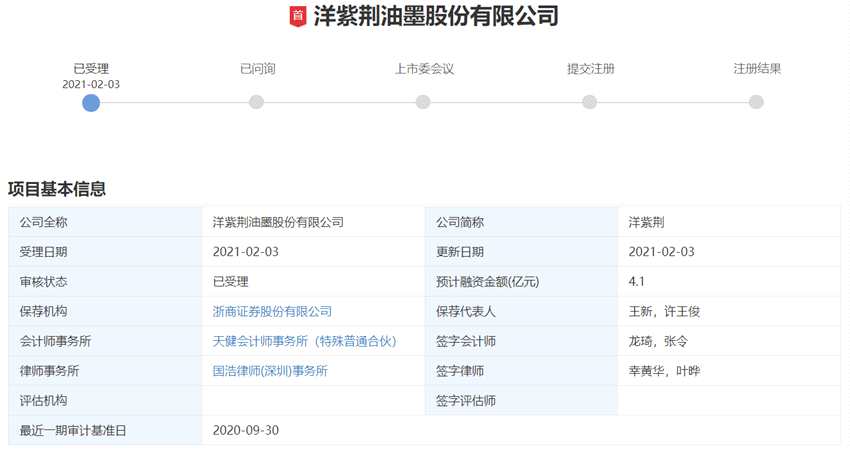
Task: Click the '律师事务所' label cell
Action: click(x=105, y=371)
